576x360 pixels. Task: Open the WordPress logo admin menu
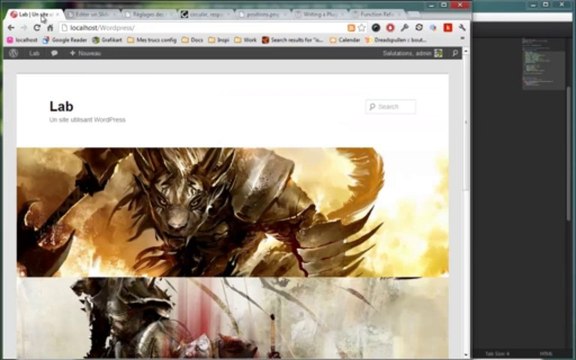point(14,53)
